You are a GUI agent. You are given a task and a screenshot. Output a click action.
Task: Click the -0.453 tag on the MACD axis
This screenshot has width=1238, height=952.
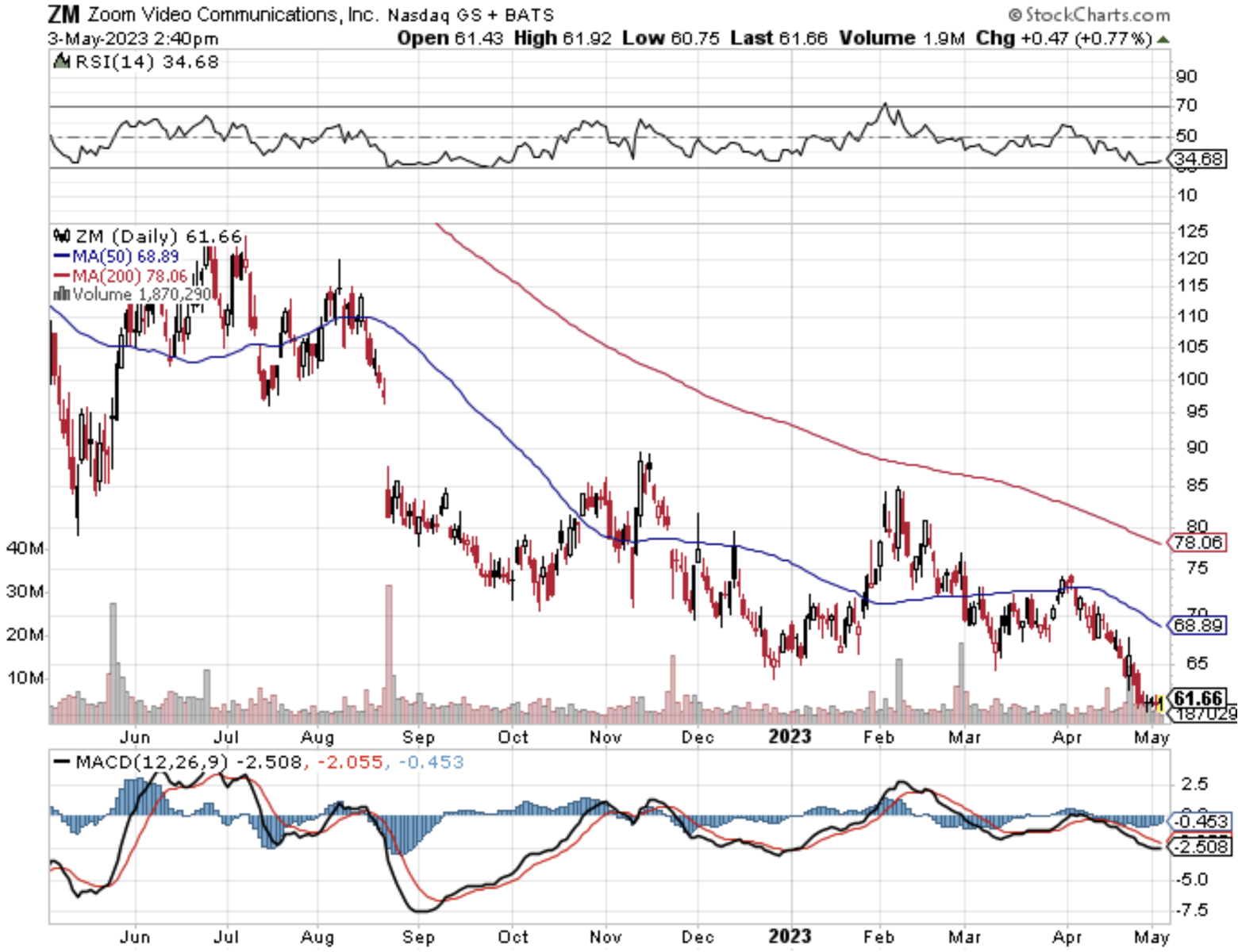1200,822
